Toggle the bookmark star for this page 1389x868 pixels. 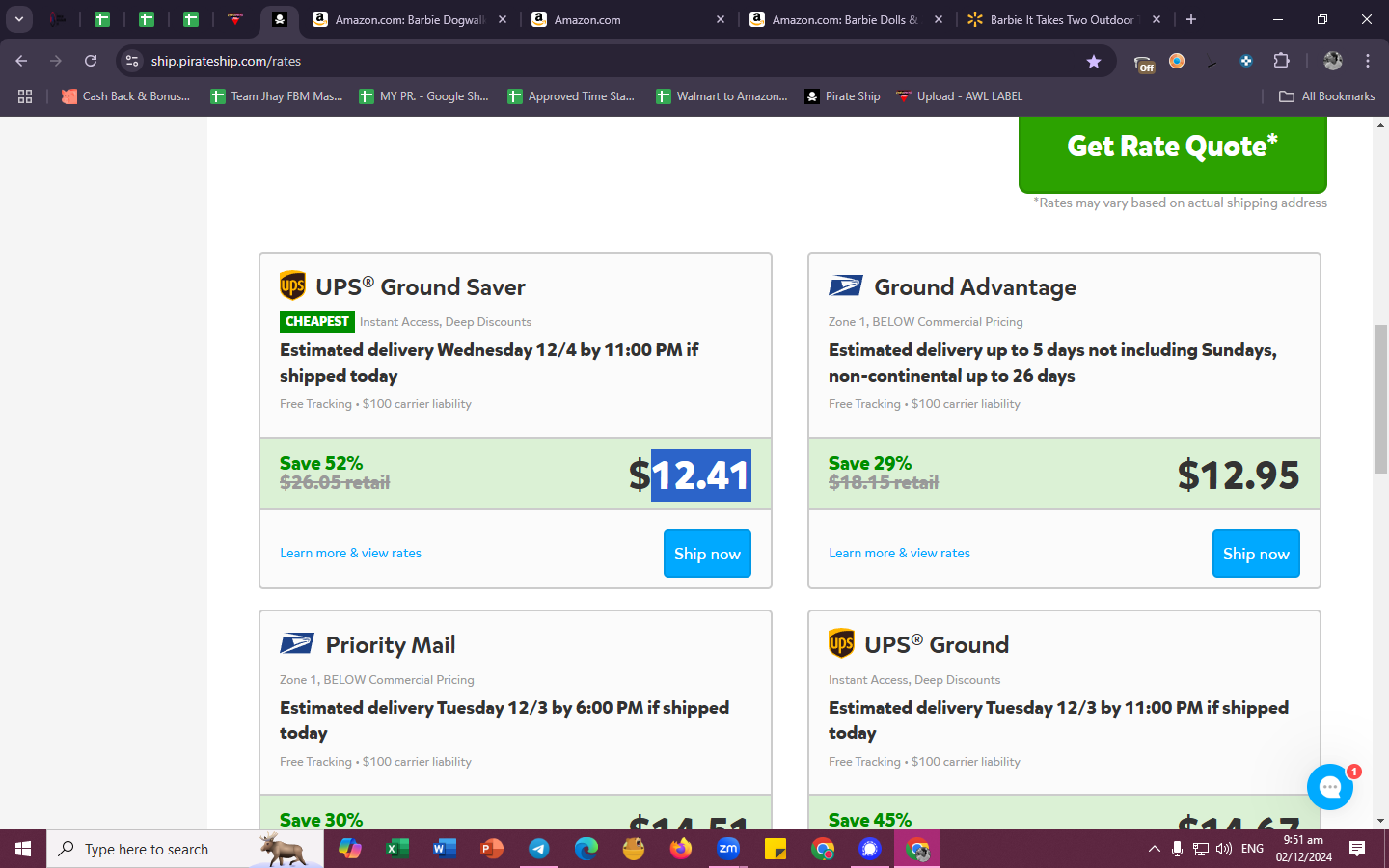1094,61
